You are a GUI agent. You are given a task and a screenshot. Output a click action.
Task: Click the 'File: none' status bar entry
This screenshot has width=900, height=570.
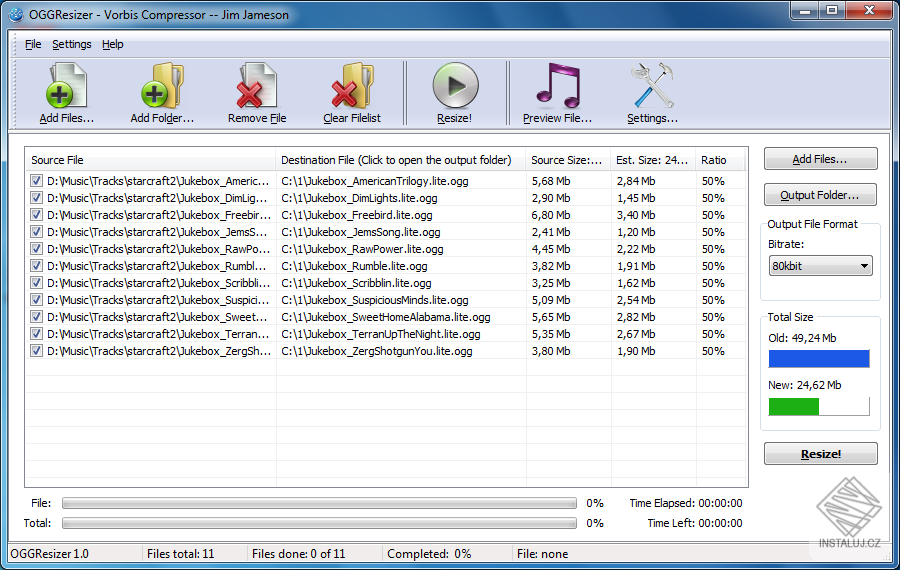(542, 553)
